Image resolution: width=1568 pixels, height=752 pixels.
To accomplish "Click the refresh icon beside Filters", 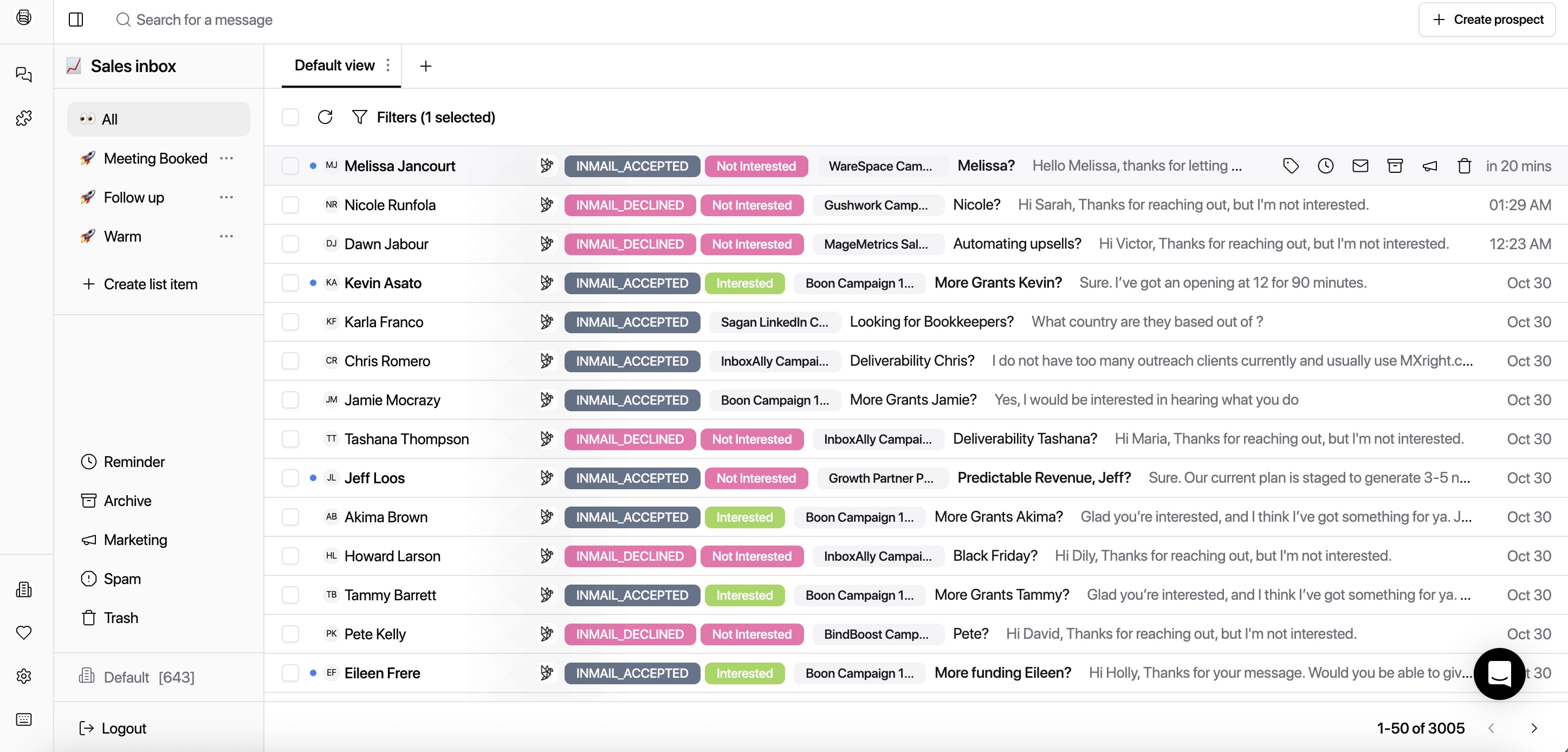I will 325,117.
